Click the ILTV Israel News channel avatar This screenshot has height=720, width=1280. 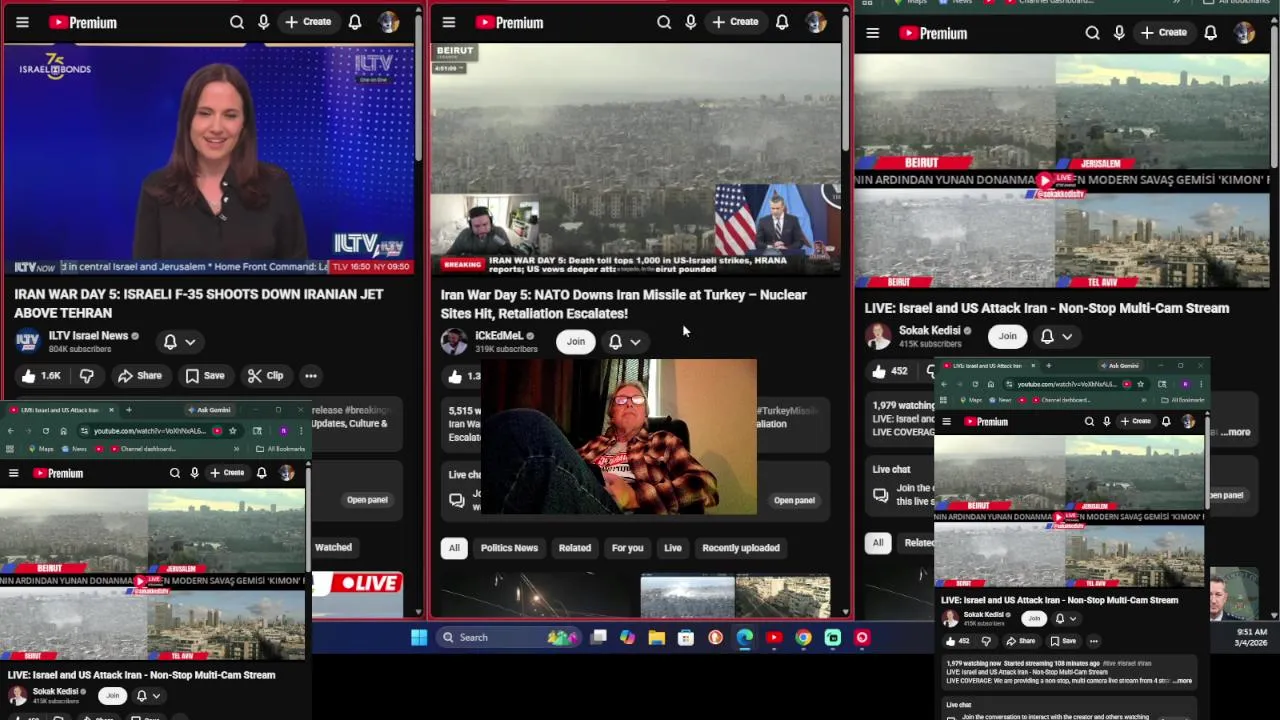coord(27,341)
